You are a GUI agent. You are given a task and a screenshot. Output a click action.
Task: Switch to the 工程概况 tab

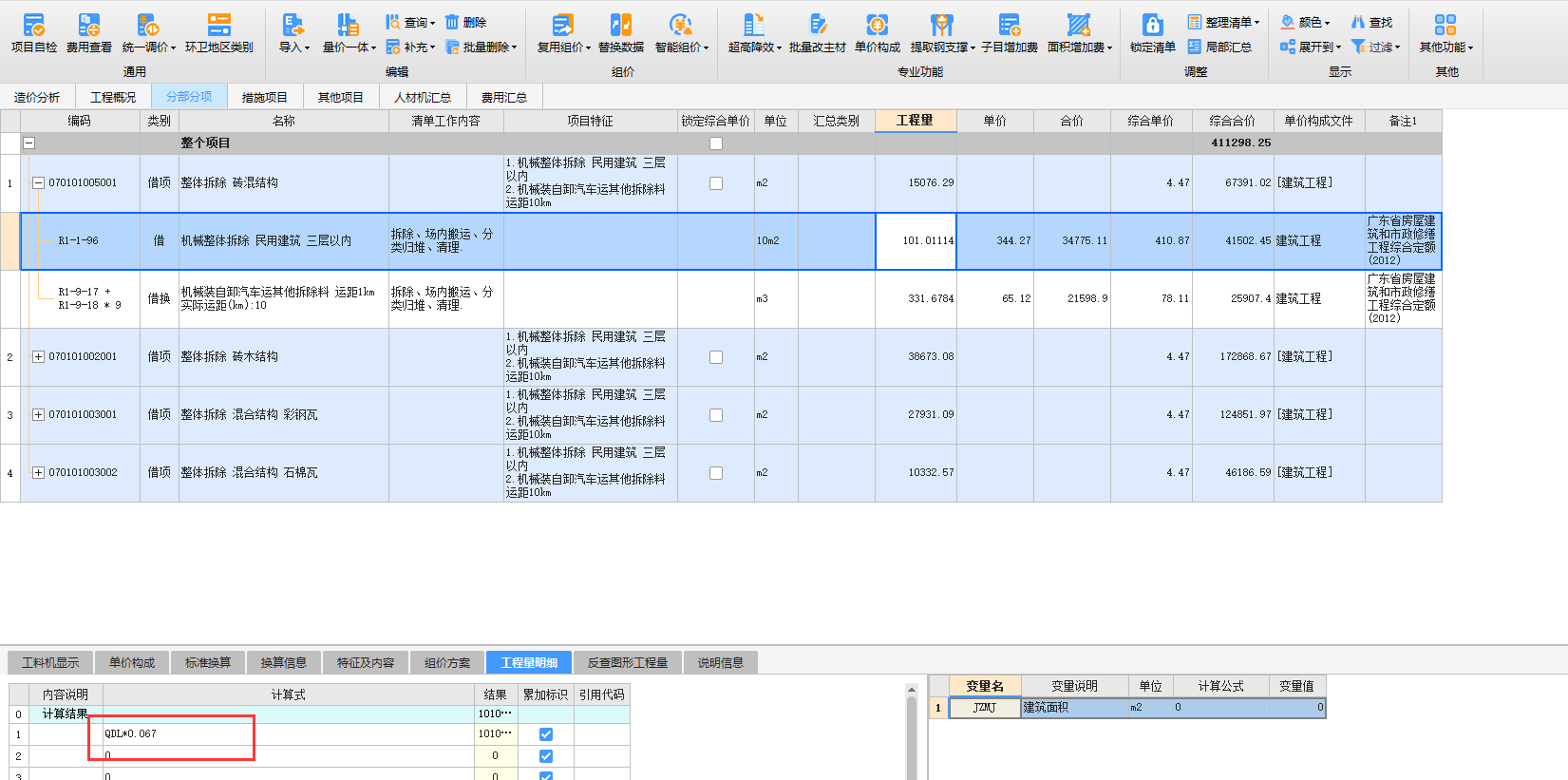tap(113, 97)
